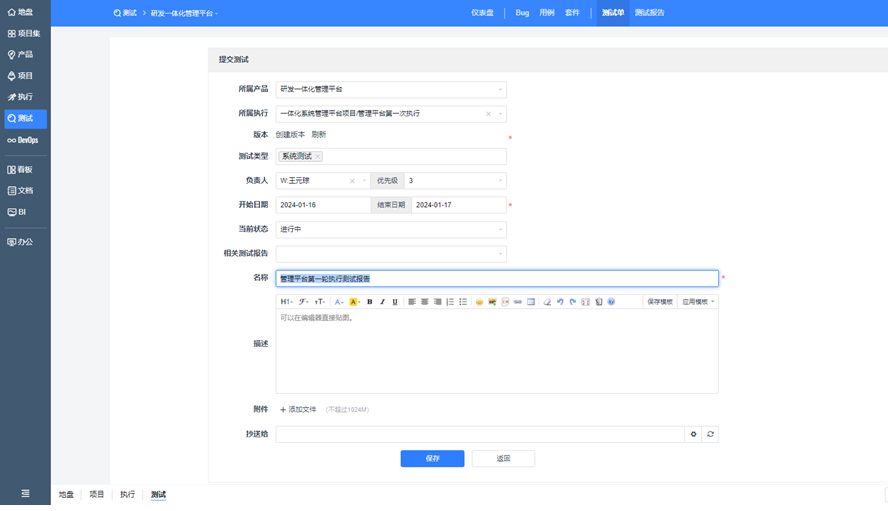The width and height of the screenshot is (888, 511).
Task: Open the editor help icon
Action: click(x=611, y=302)
